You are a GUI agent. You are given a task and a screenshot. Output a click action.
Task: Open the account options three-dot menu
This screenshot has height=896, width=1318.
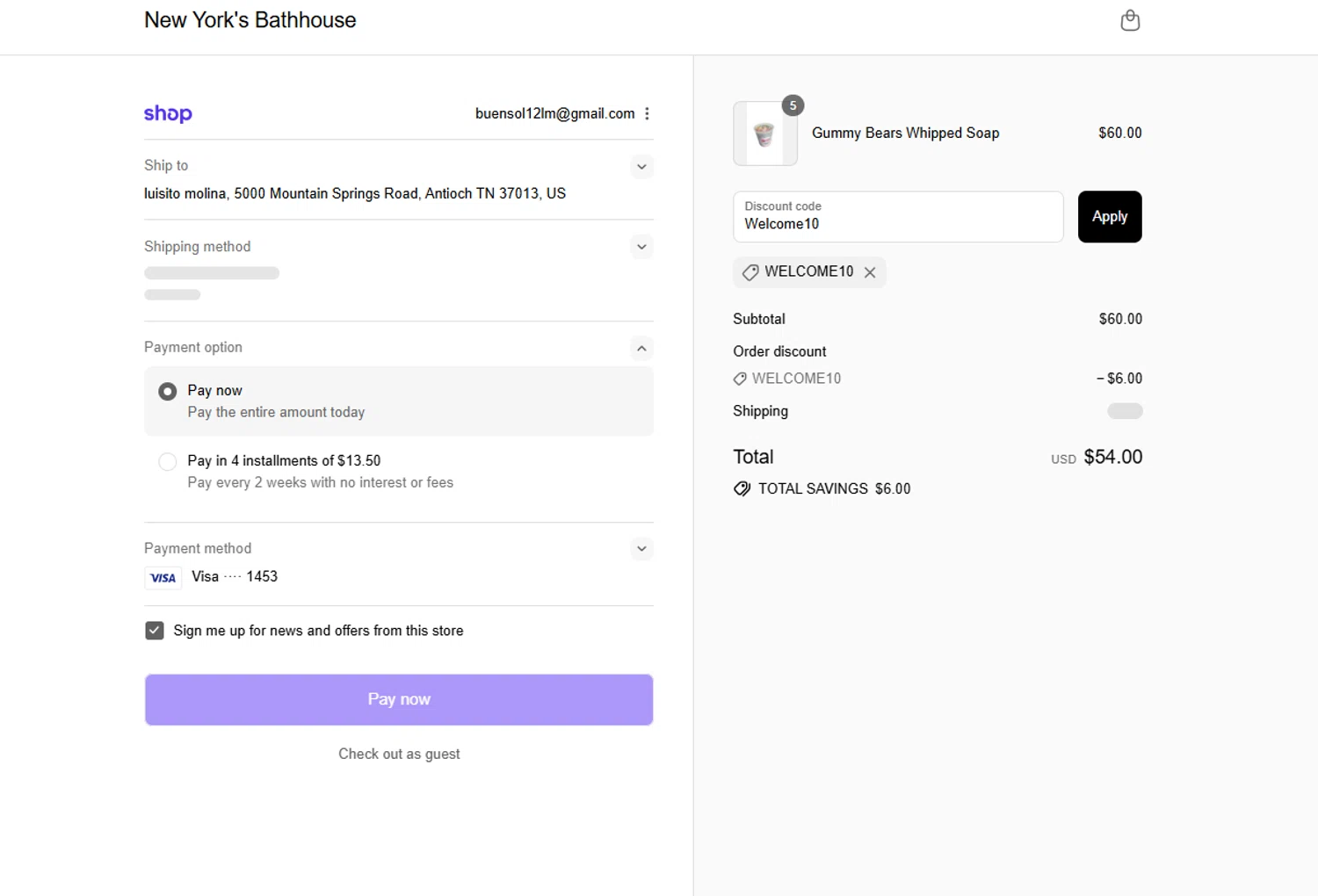[647, 113]
